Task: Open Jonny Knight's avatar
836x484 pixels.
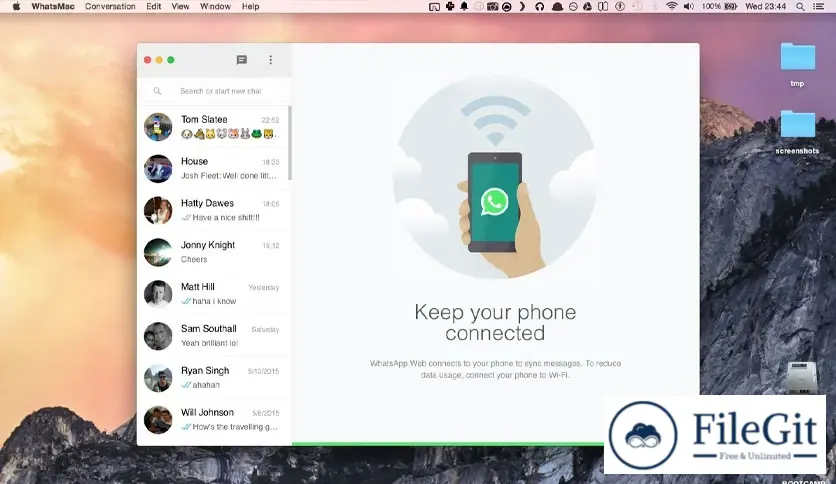Action: pyautogui.click(x=158, y=252)
